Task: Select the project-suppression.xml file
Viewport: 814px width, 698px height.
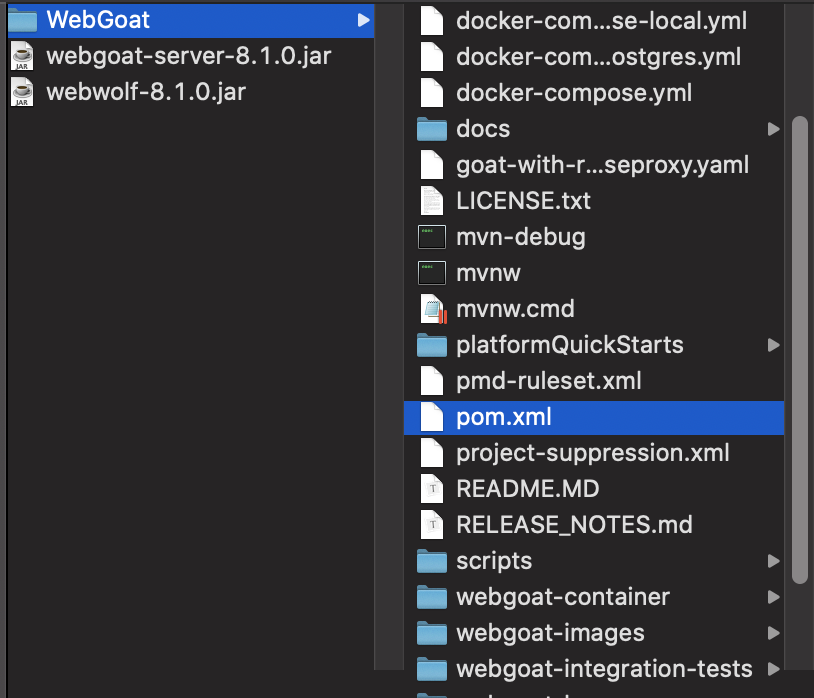Action: pos(592,453)
